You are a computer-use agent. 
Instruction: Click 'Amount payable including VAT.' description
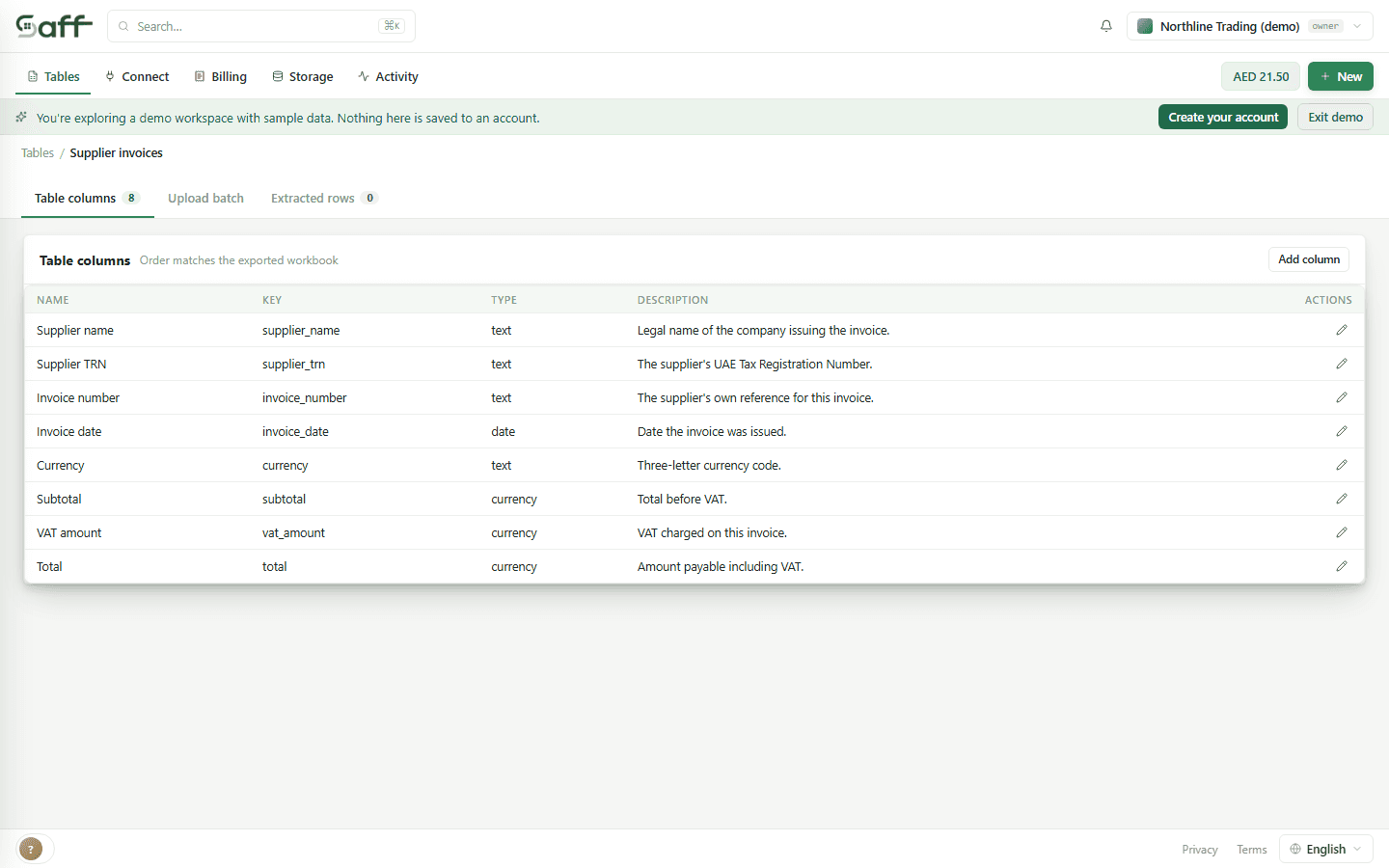pos(721,566)
